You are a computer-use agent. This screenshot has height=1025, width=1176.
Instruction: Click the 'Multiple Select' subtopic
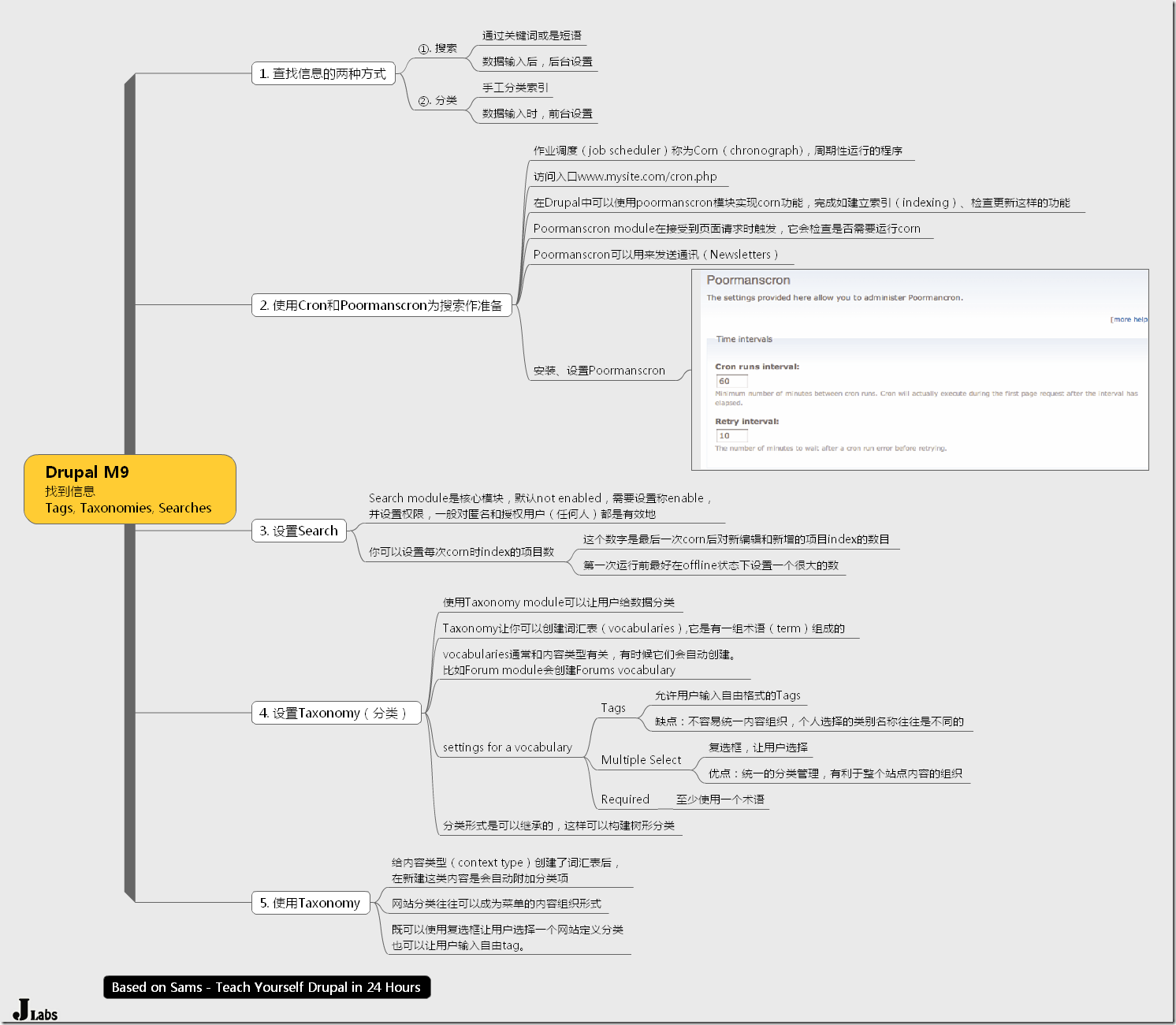[641, 760]
